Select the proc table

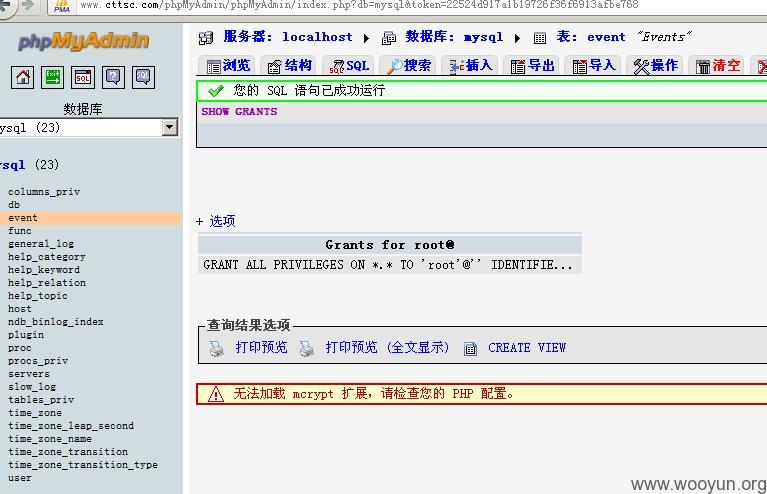pos(20,348)
